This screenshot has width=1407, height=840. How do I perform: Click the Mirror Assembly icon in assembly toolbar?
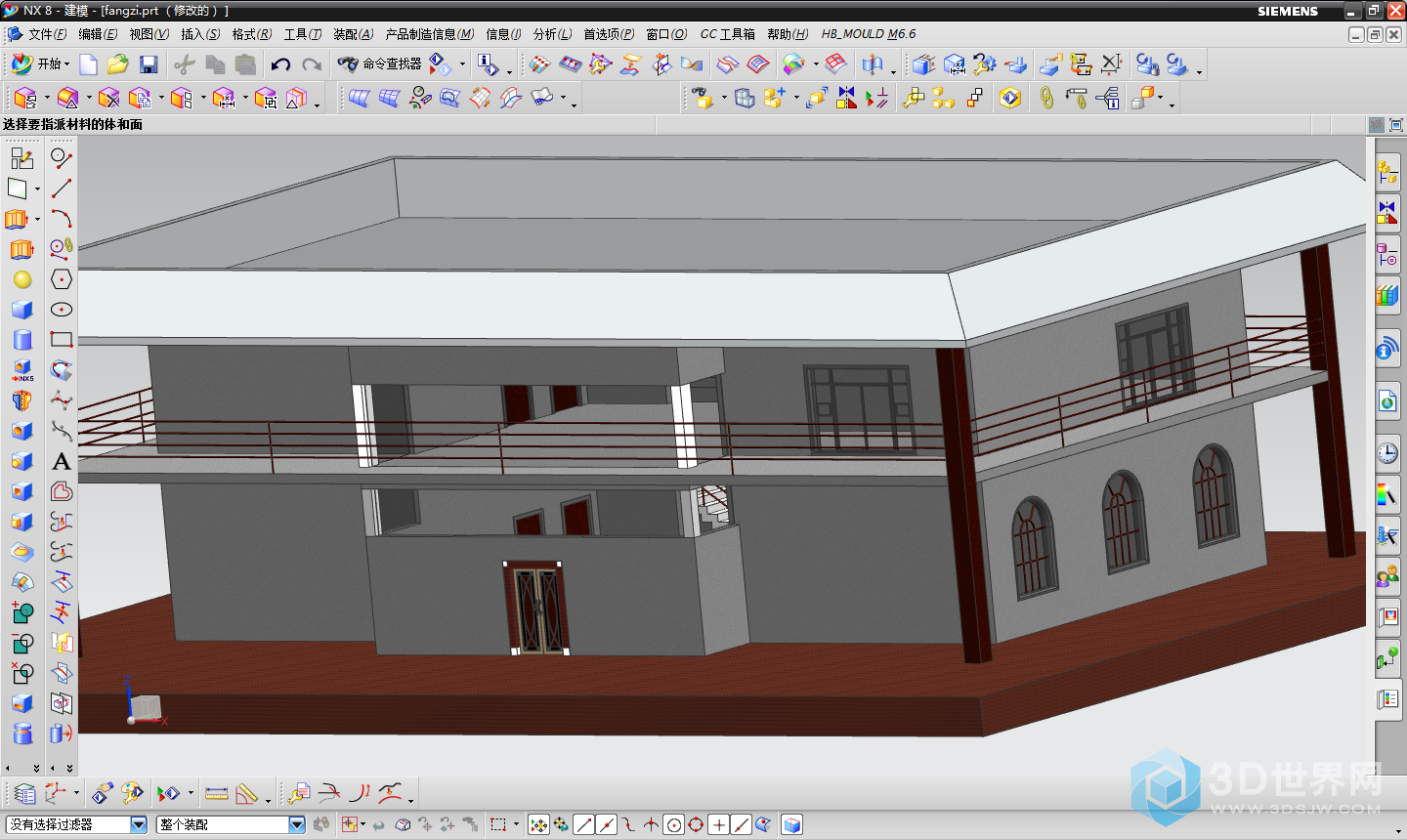pyautogui.click(x=846, y=98)
